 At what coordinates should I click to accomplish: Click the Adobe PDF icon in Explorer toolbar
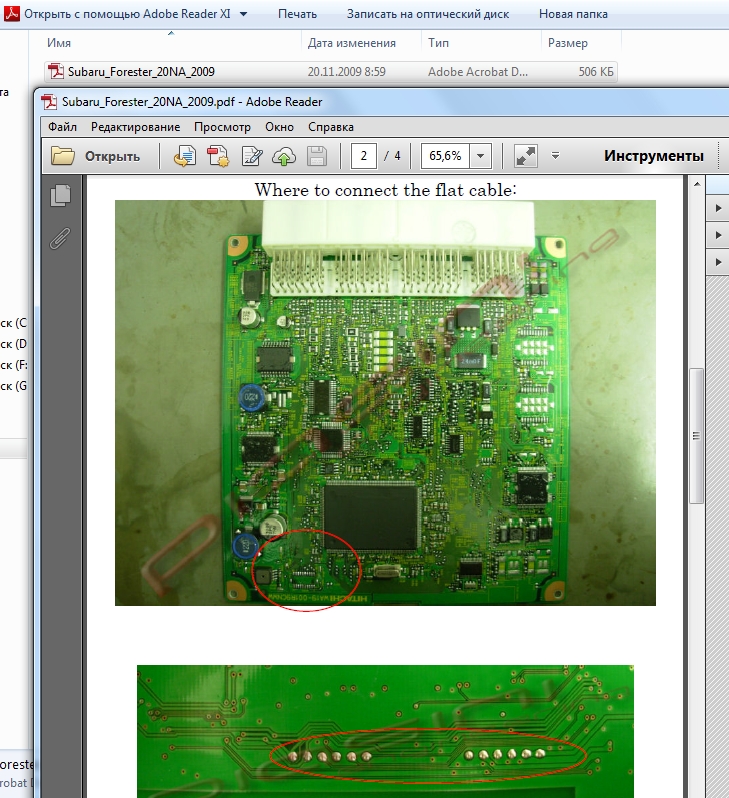(12, 13)
